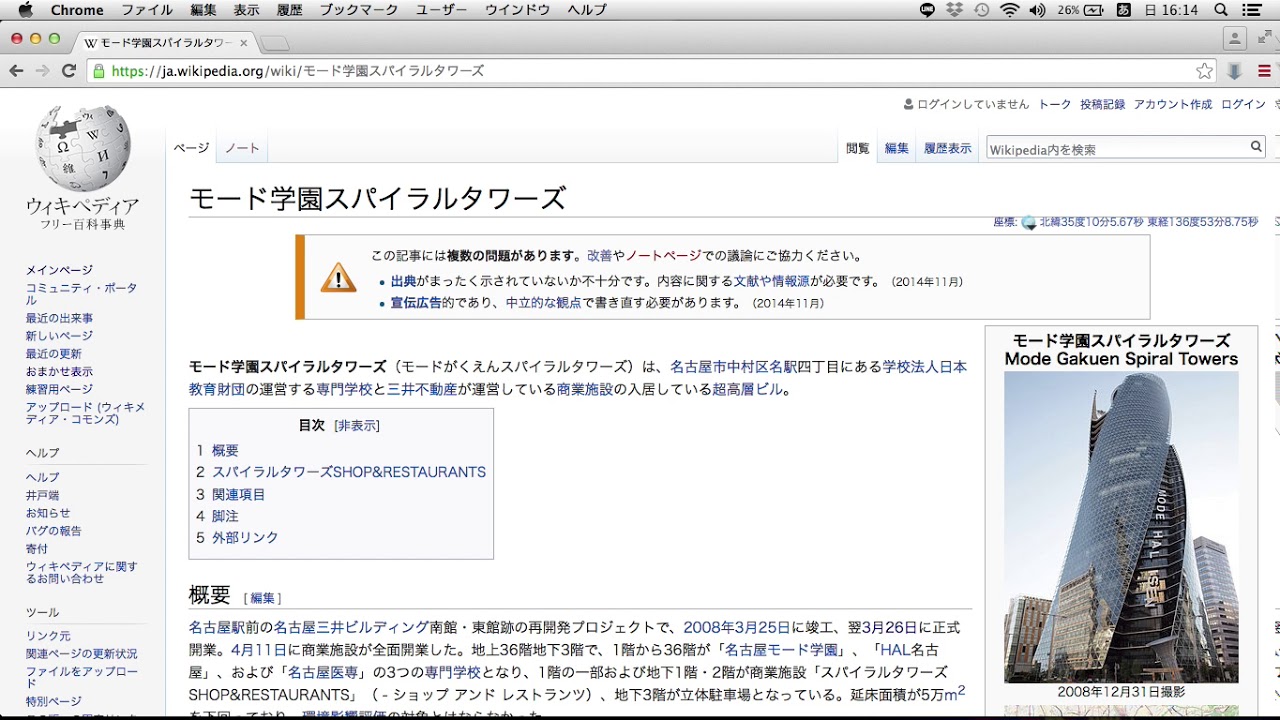Open the ウインドウ menu

(517, 10)
